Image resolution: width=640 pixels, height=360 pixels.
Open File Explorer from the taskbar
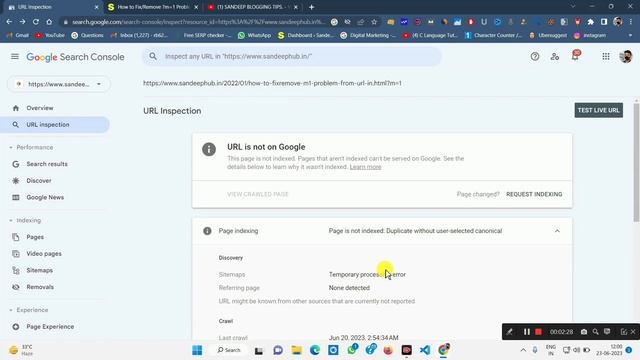[296, 350]
